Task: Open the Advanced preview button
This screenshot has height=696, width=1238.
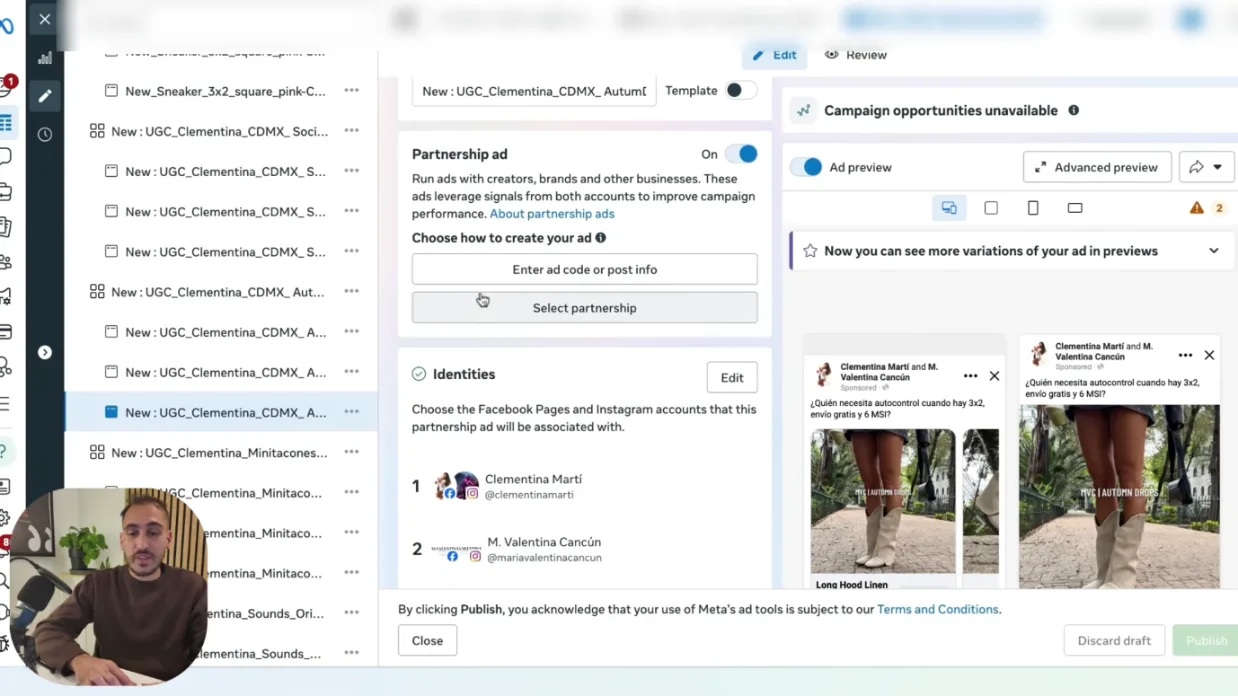Action: [1097, 167]
